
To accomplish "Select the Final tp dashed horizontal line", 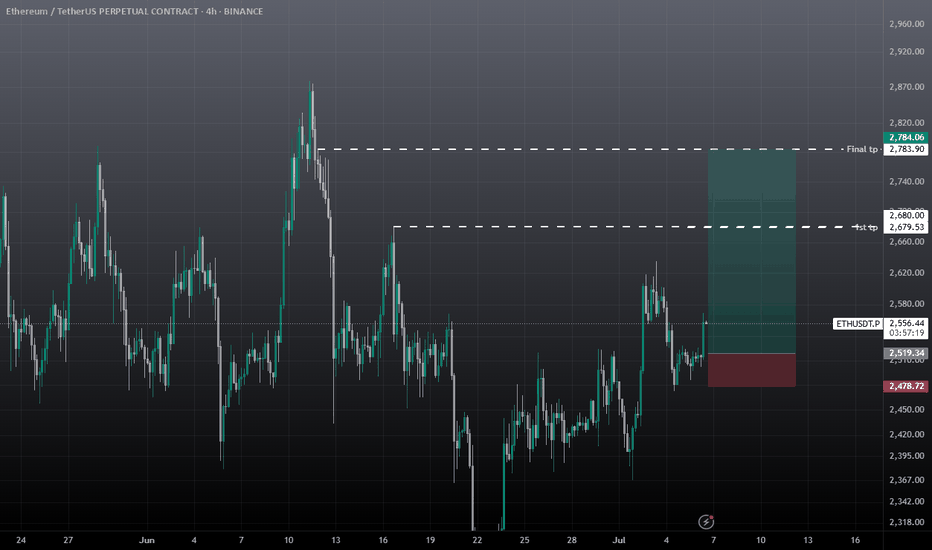I will tap(580, 149).
